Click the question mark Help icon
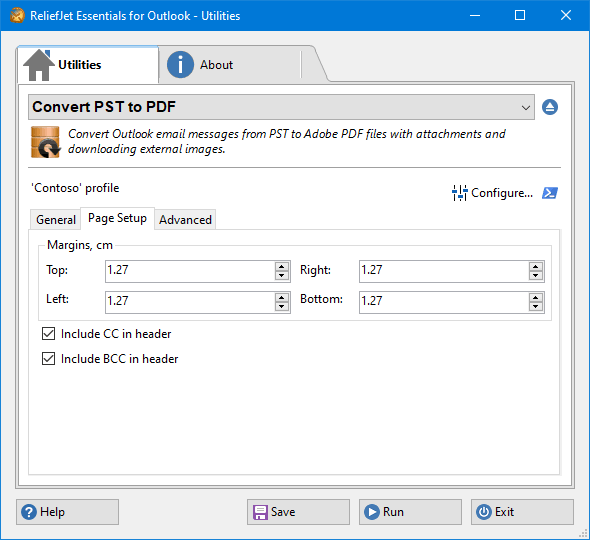The height and width of the screenshot is (540, 590). (x=29, y=512)
